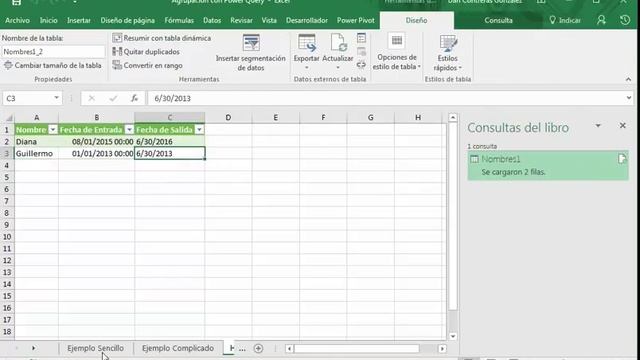Switch to the Insertar tab
Screen dimensions: 640x360
coord(79,20)
